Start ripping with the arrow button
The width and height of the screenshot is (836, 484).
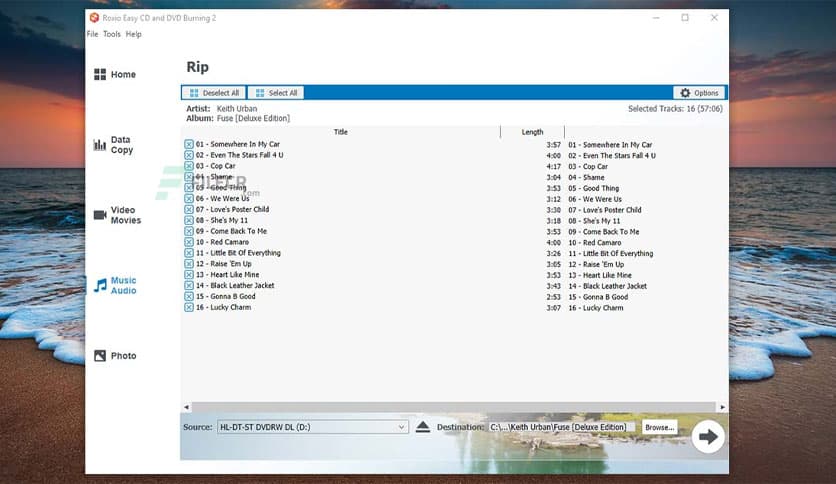[708, 437]
